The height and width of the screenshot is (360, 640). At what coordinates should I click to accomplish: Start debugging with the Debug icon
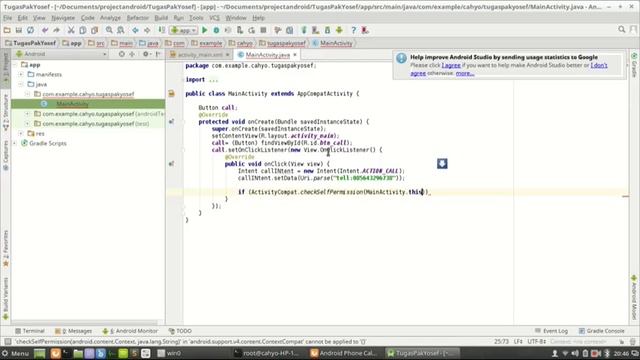point(216,30)
